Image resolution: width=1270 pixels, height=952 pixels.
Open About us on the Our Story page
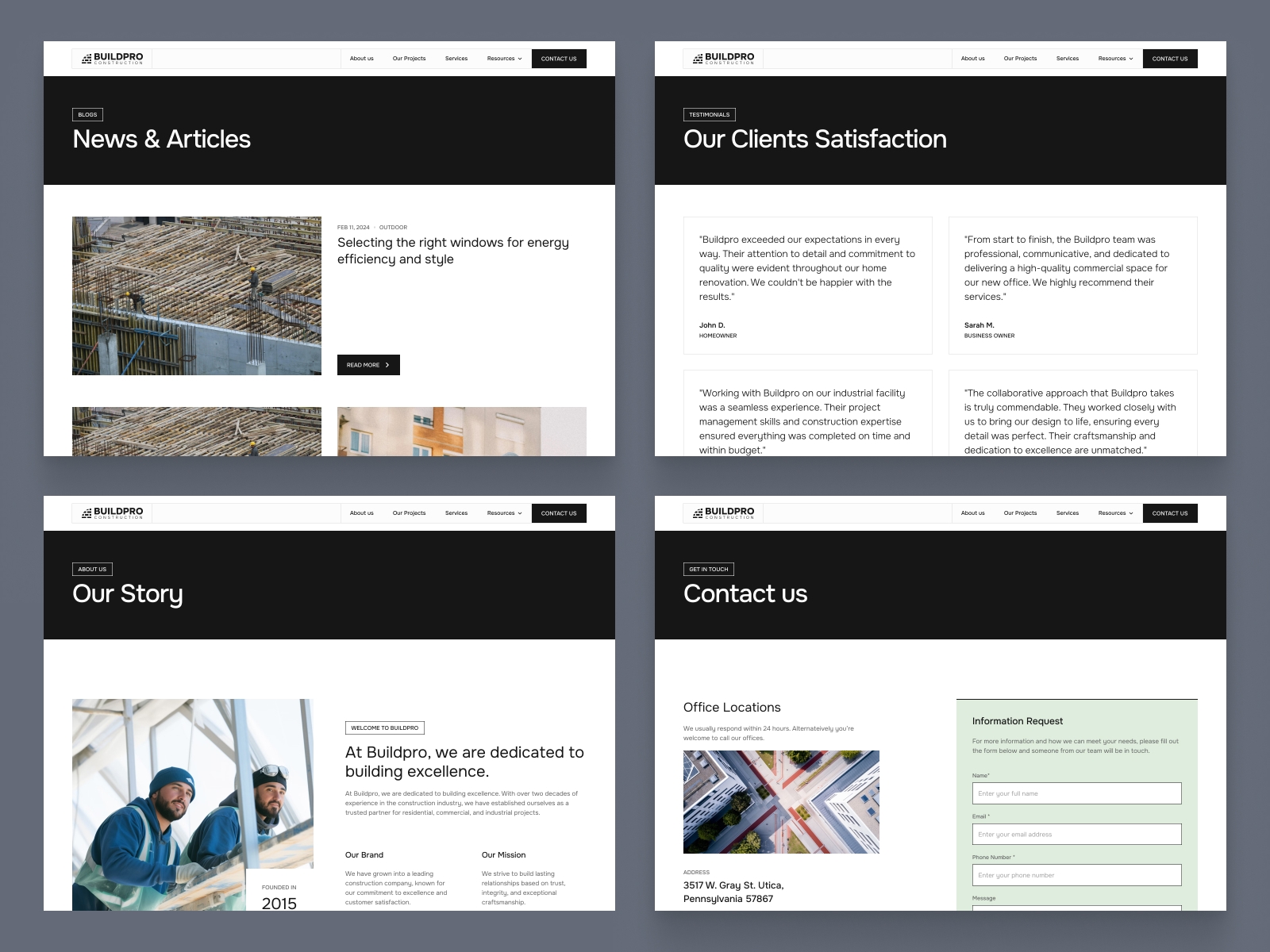(362, 513)
